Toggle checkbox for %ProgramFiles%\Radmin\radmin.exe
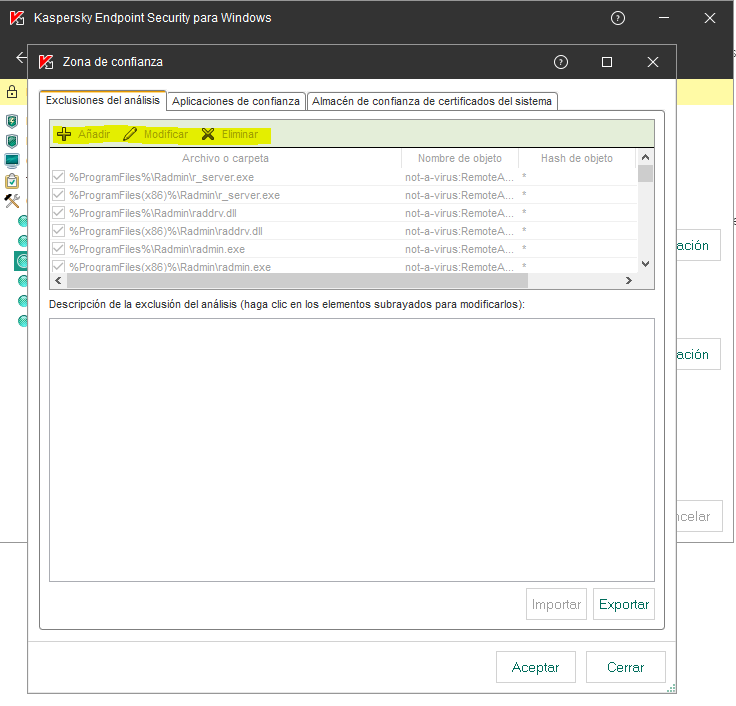736x706 pixels. (58, 249)
